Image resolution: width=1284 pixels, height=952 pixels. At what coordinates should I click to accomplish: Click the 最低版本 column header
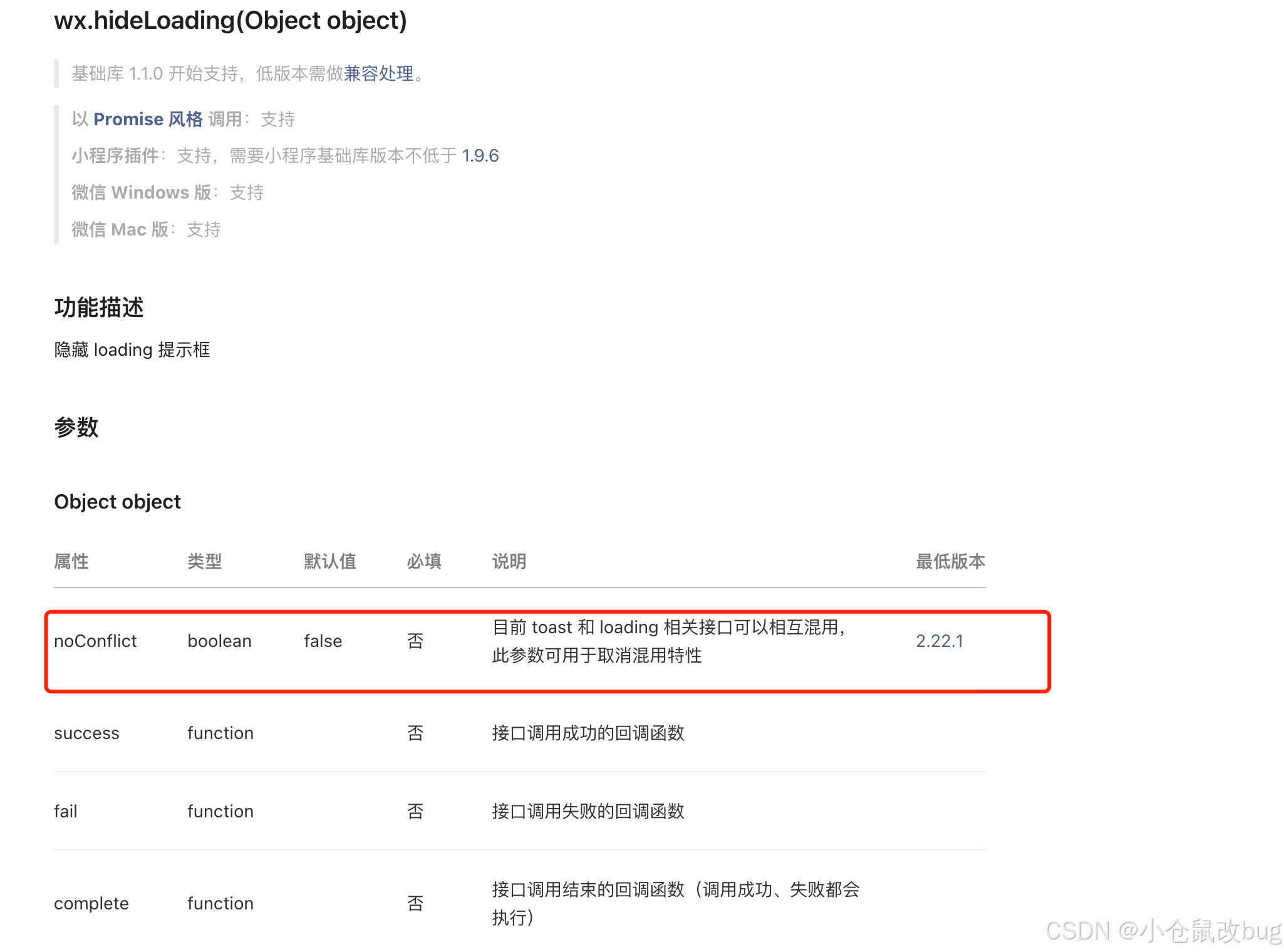pyautogui.click(x=950, y=561)
